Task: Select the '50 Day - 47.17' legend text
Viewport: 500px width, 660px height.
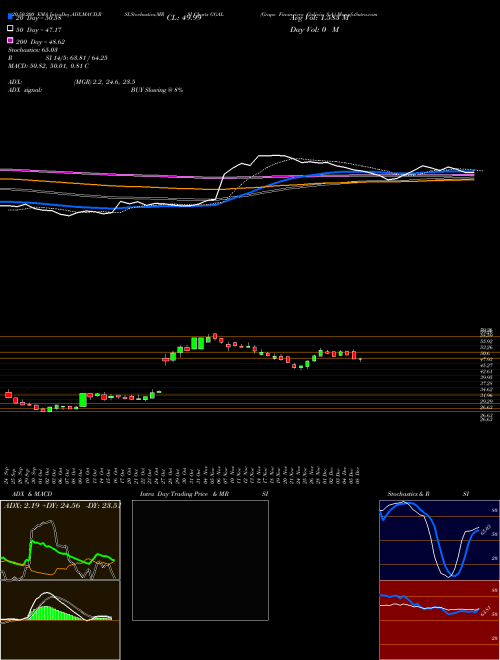Action: [38, 30]
